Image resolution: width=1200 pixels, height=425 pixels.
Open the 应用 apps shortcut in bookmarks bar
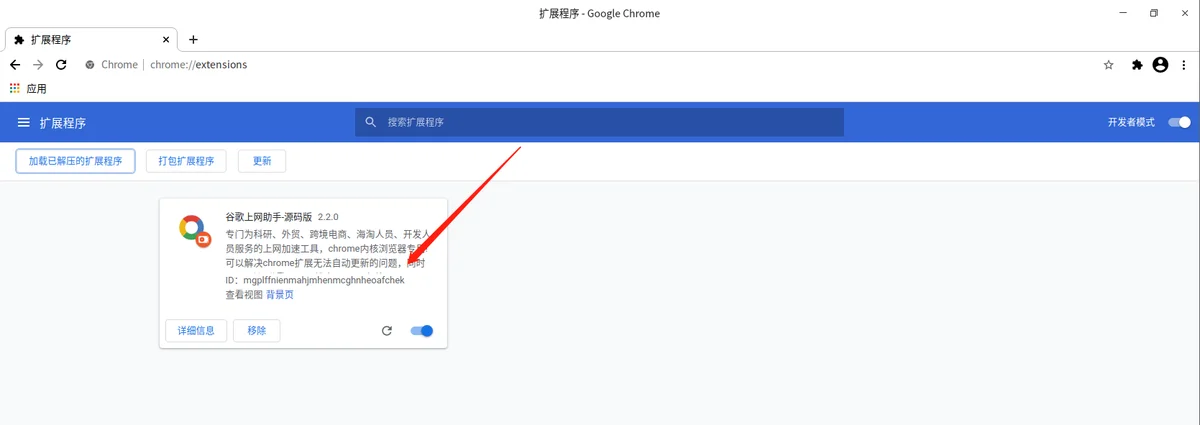pos(29,89)
